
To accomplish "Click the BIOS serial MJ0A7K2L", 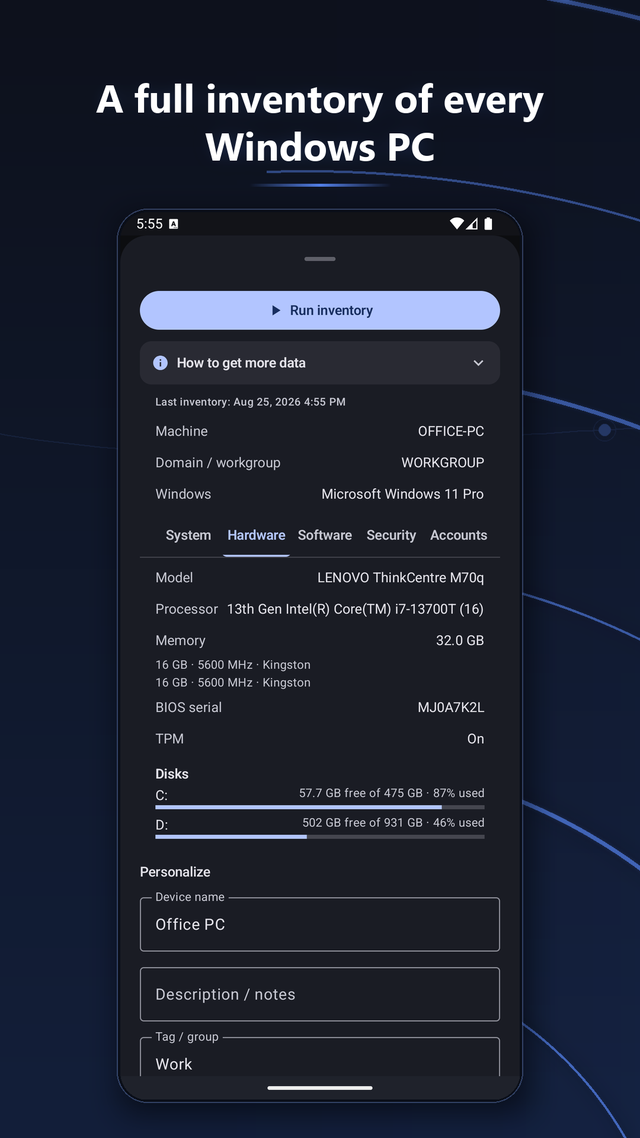I will pyautogui.click(x=451, y=708).
